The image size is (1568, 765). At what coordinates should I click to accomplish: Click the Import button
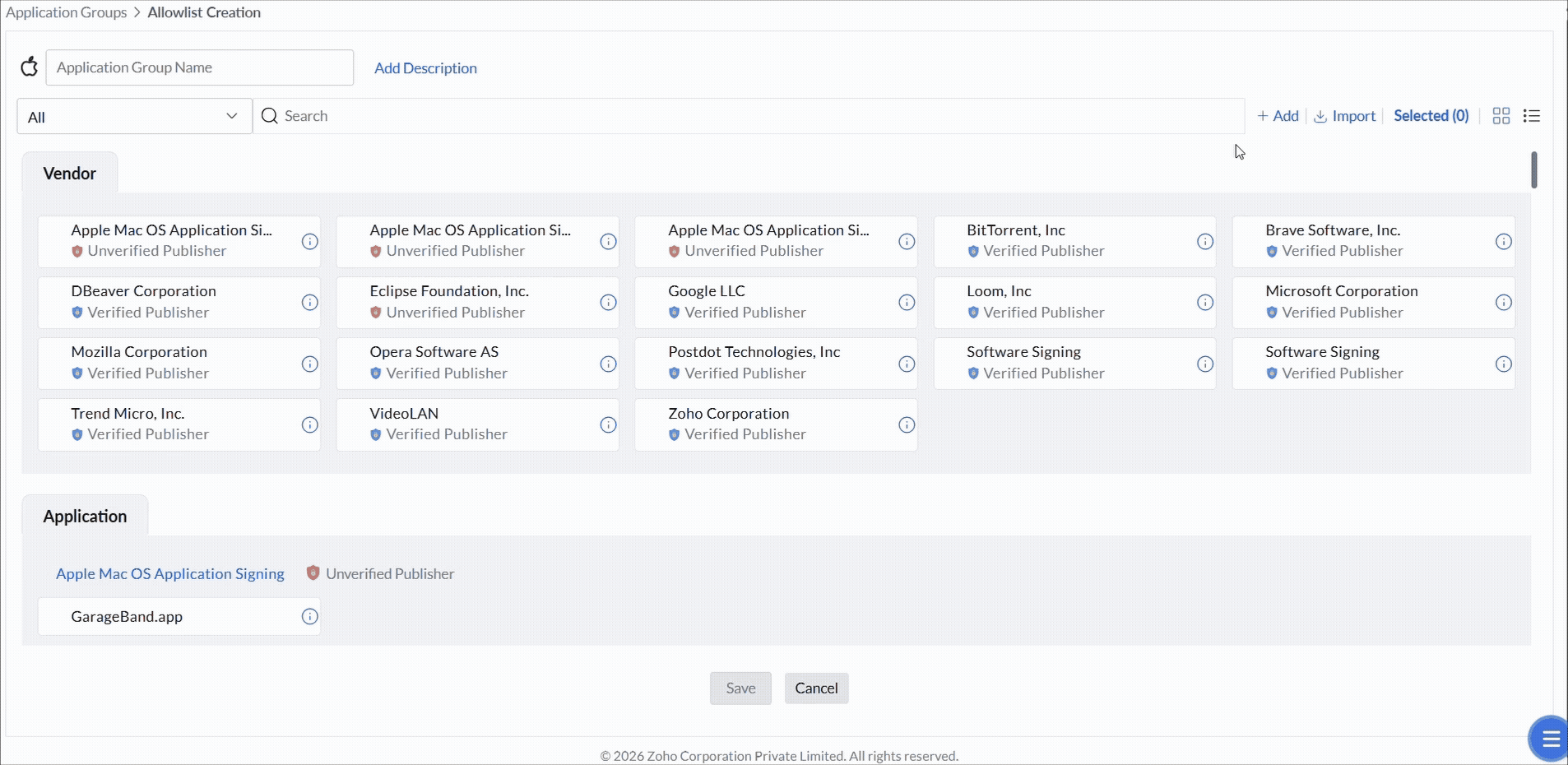pos(1345,116)
